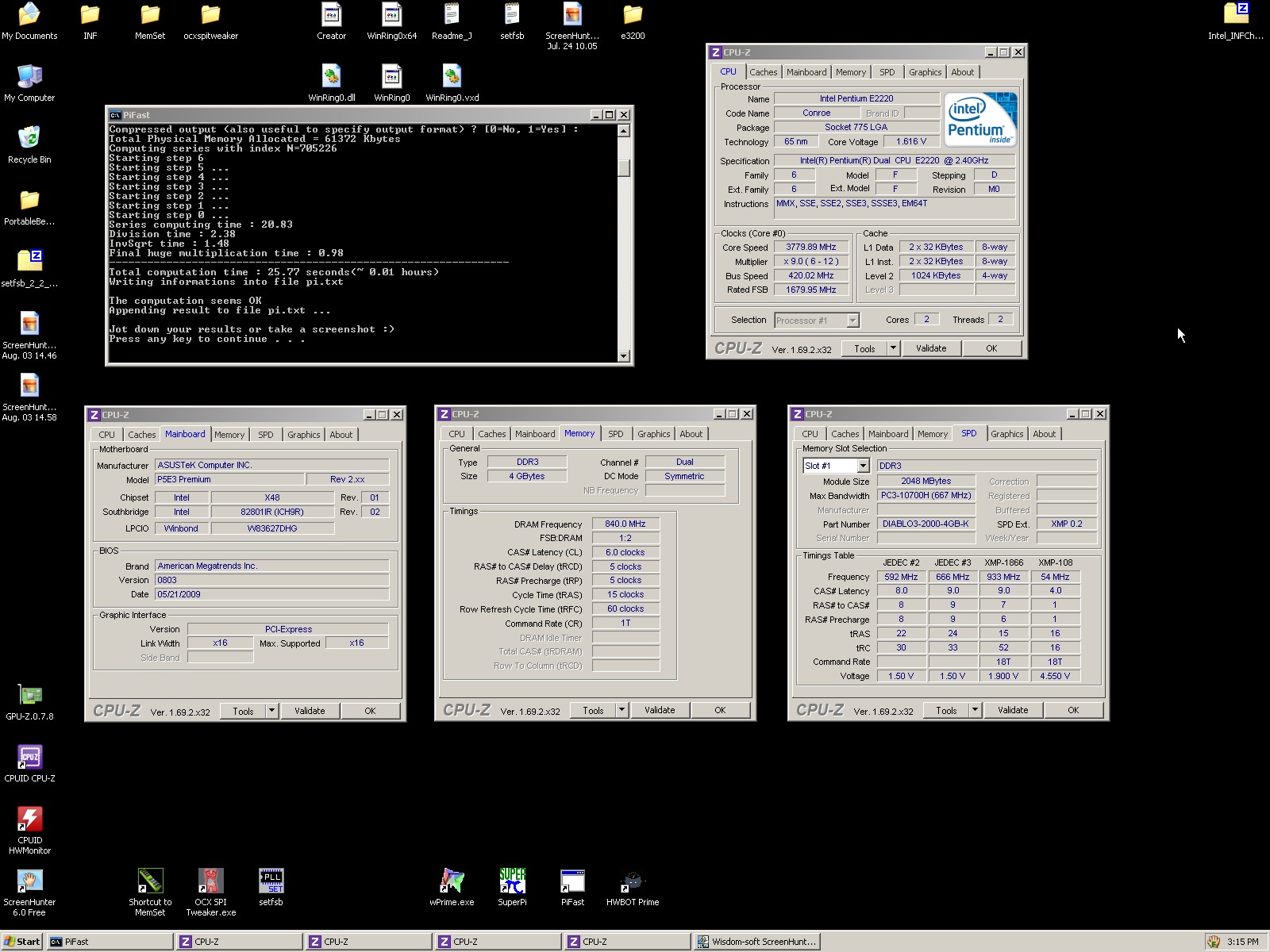
Task: Select the WinRing0.dll file icon
Action: (331, 83)
